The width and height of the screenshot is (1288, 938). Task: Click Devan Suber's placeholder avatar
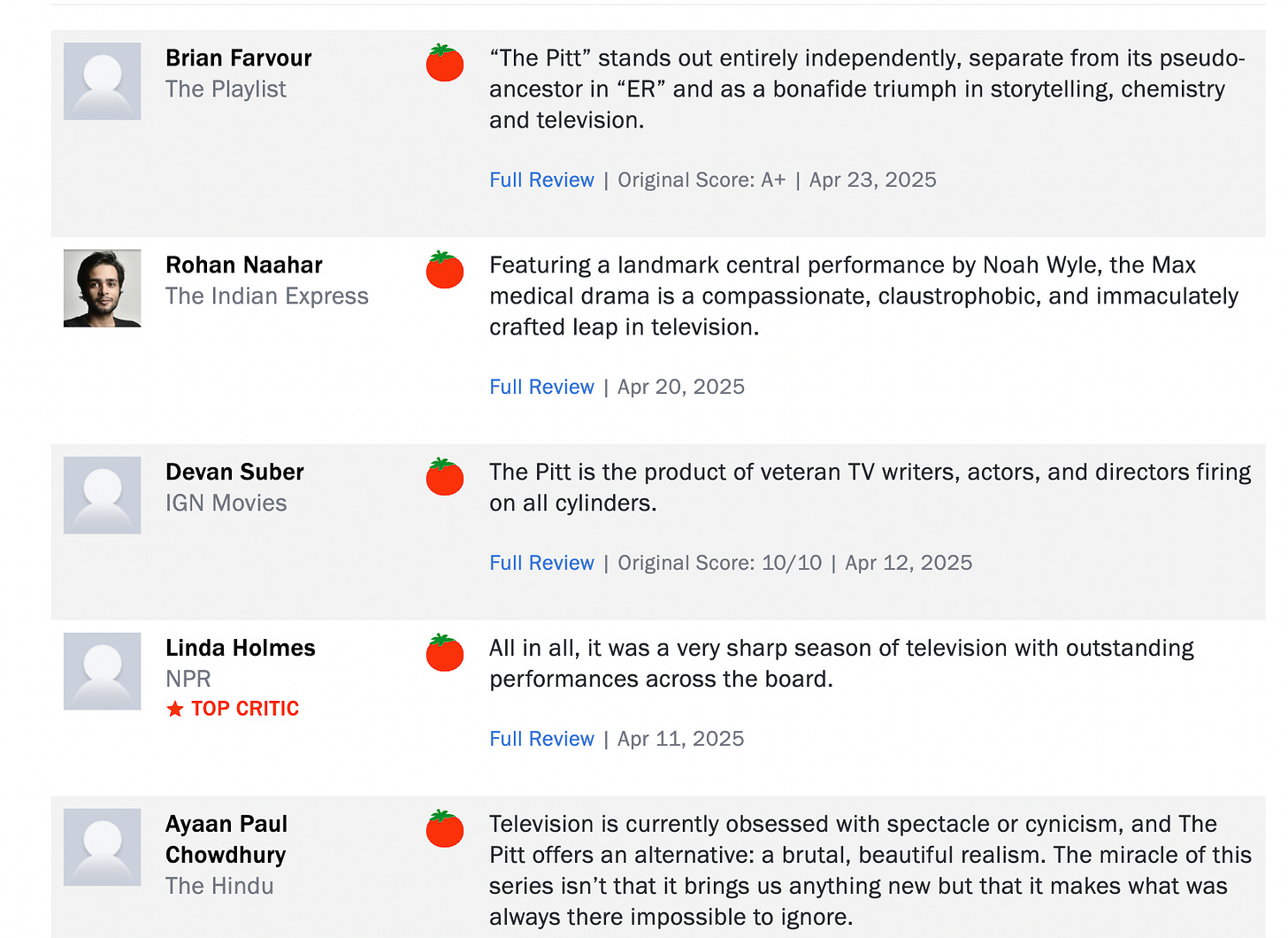coord(103,496)
